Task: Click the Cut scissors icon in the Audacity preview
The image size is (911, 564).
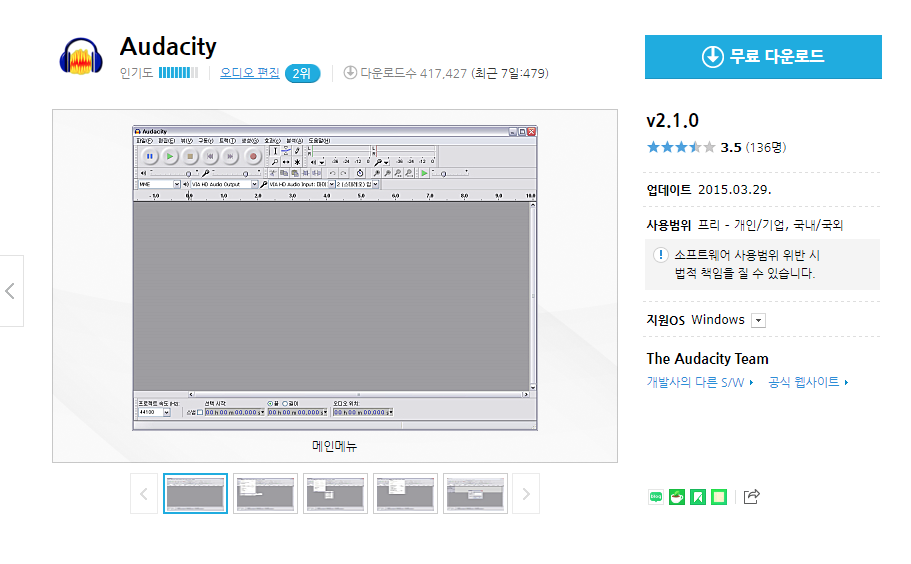Action: click(x=272, y=173)
